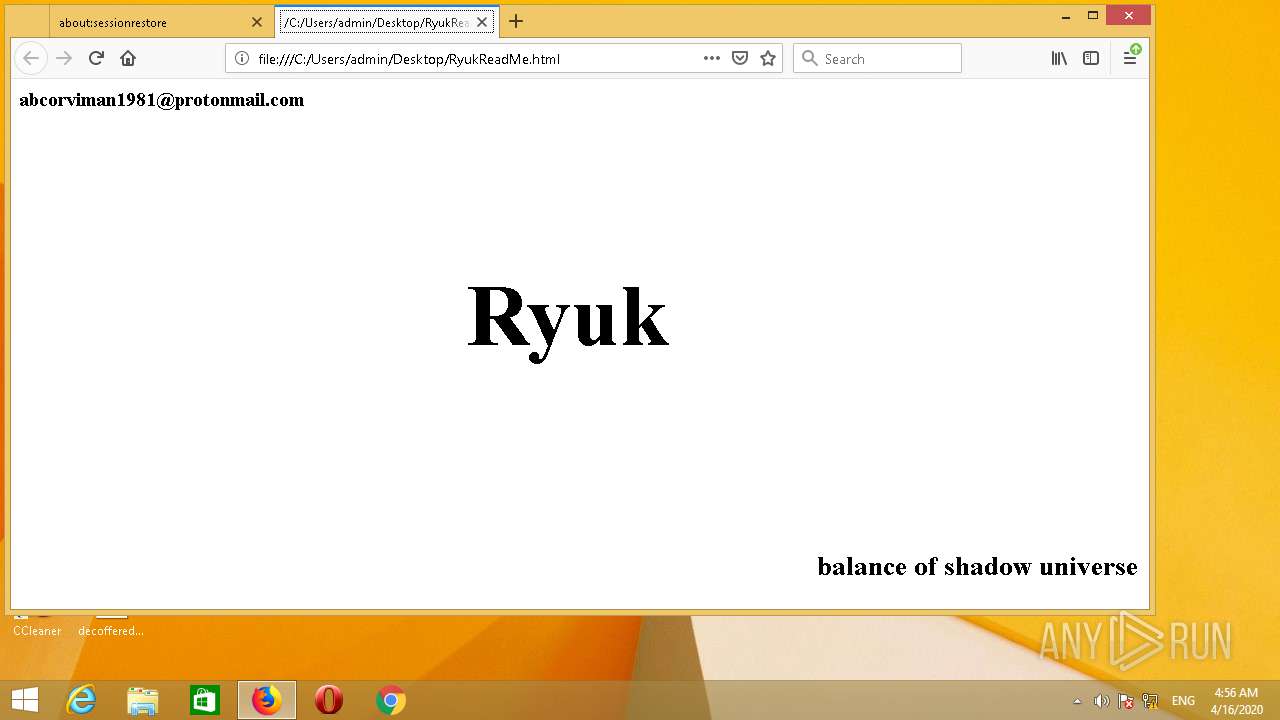Reload the RyukReadMe page

96,58
